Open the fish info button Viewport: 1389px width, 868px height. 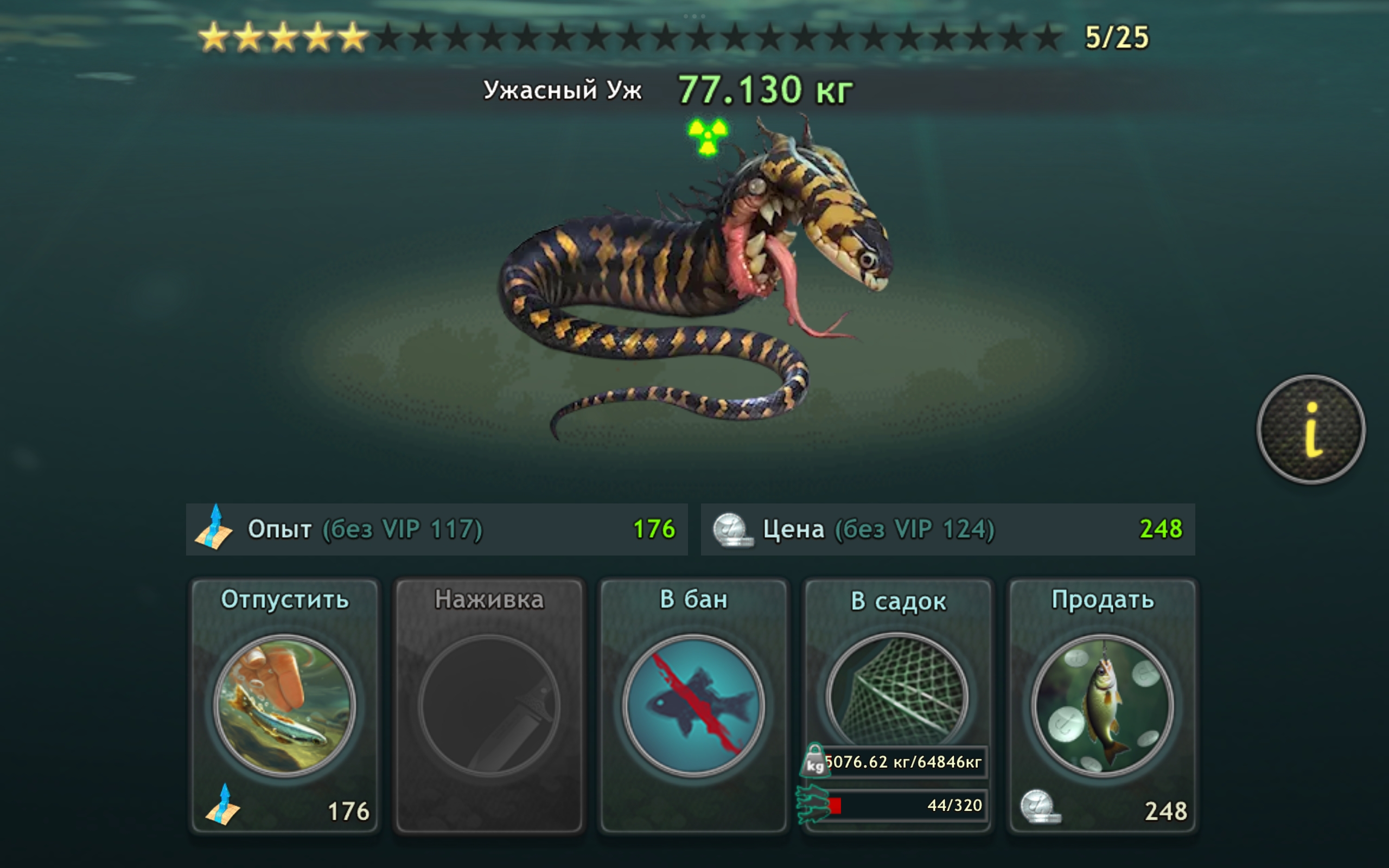coord(1310,430)
